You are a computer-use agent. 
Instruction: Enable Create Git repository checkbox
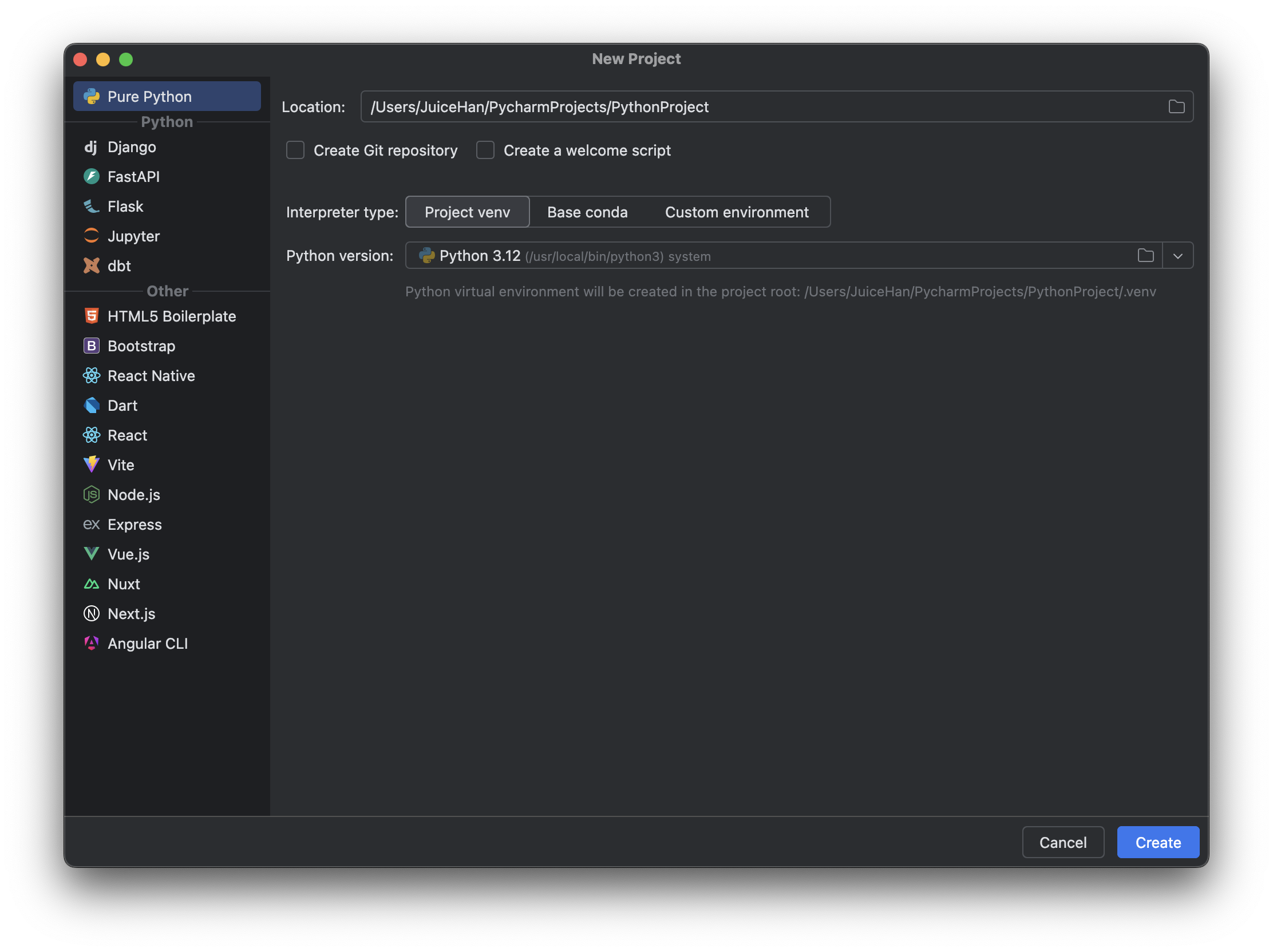(x=295, y=150)
